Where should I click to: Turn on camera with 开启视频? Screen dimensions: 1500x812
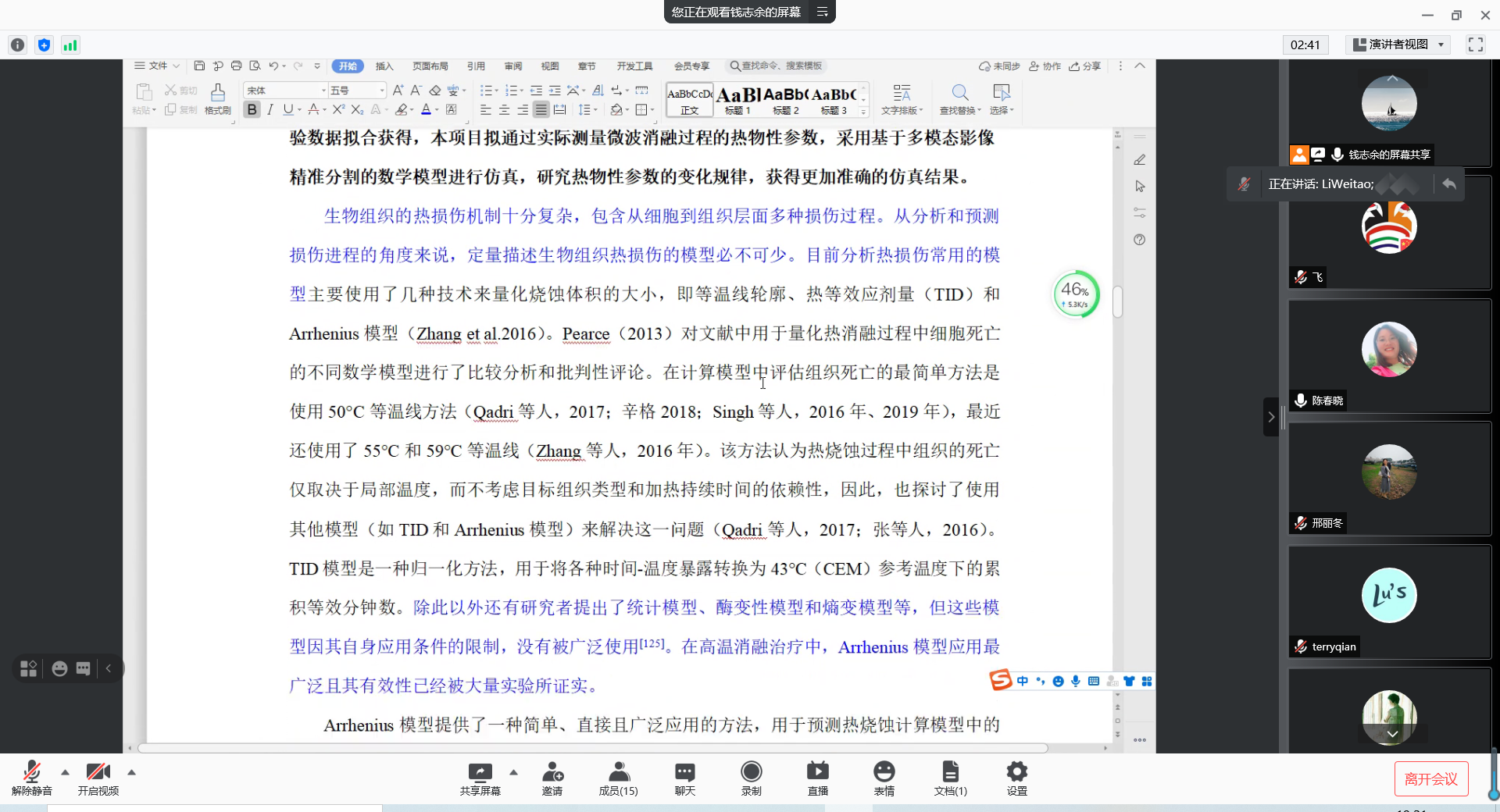pyautogui.click(x=98, y=777)
